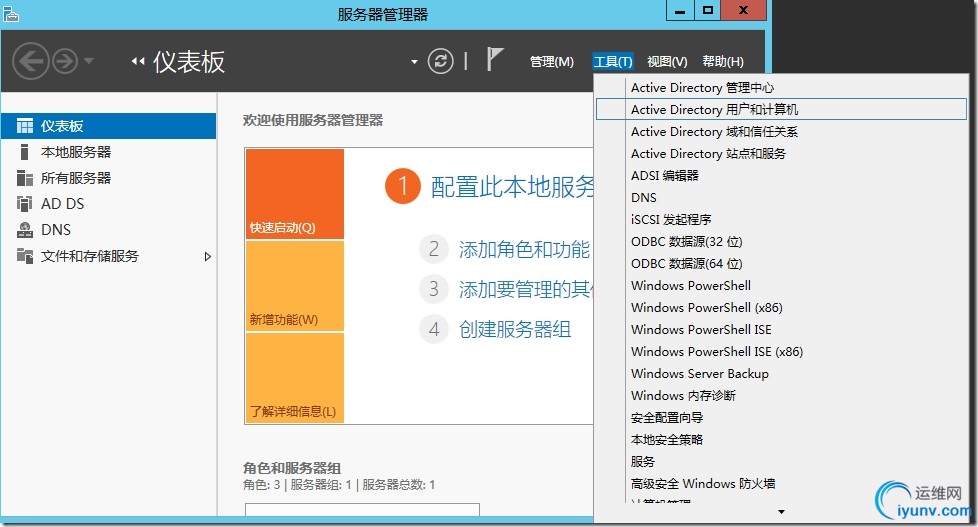The width and height of the screenshot is (978, 527).
Task: Open the 工具(T) menu
Action: (x=613, y=62)
